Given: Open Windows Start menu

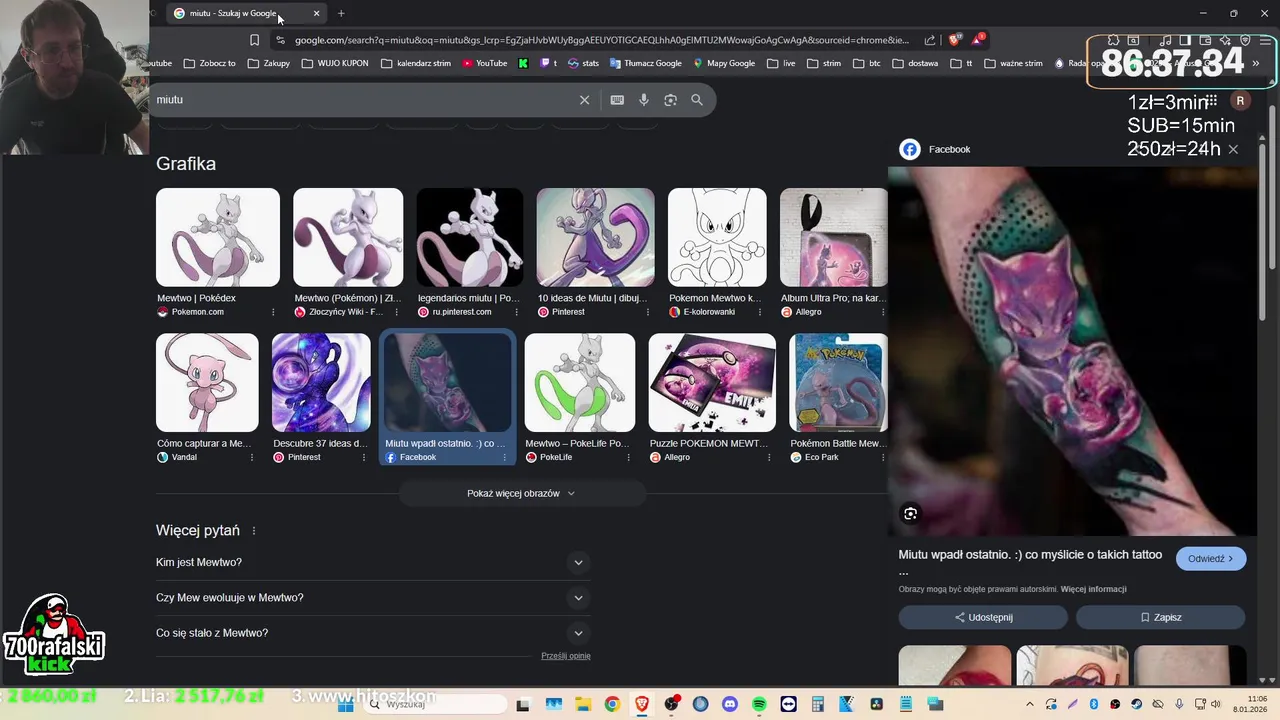Looking at the screenshot, I should (x=346, y=704).
